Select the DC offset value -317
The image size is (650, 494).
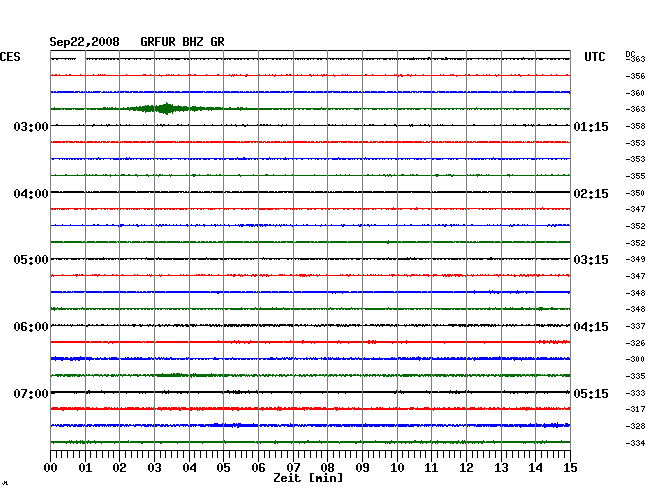click(635, 409)
